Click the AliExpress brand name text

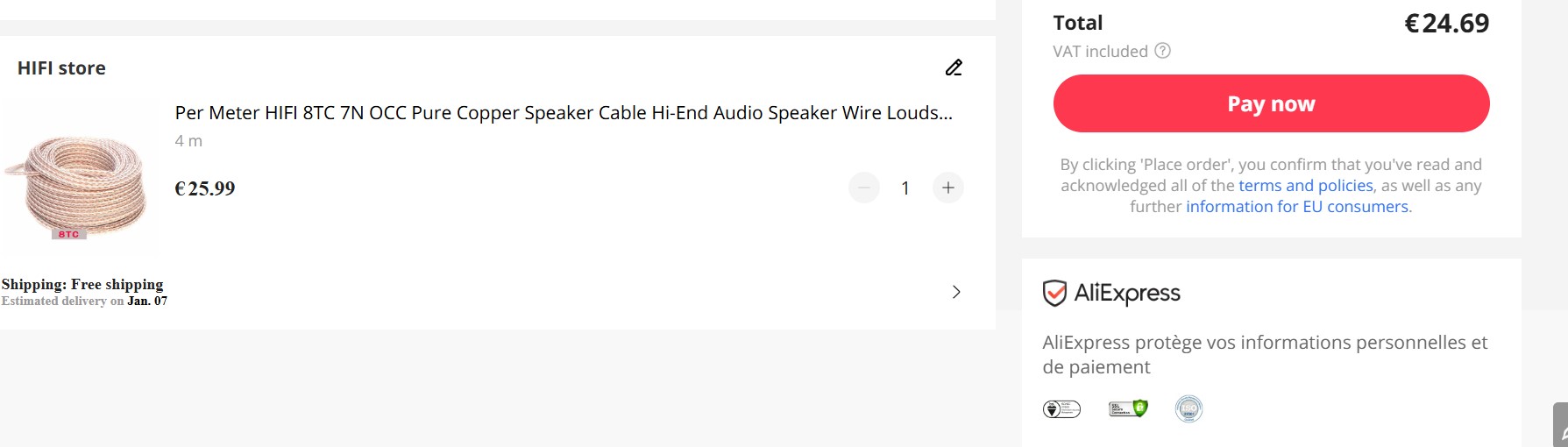click(1127, 294)
